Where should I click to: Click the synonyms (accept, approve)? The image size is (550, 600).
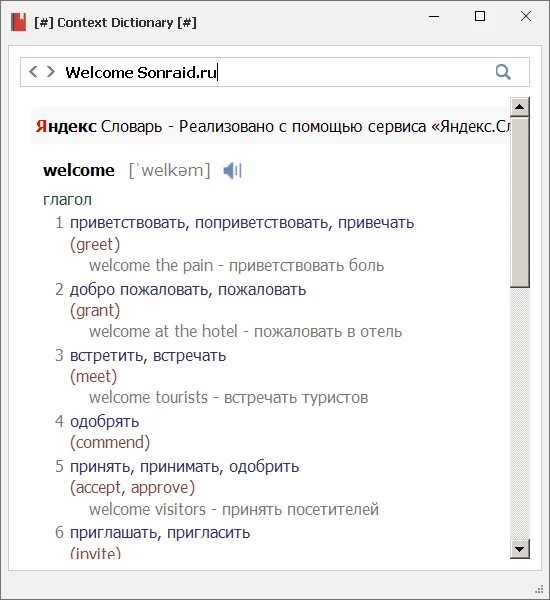coord(132,488)
